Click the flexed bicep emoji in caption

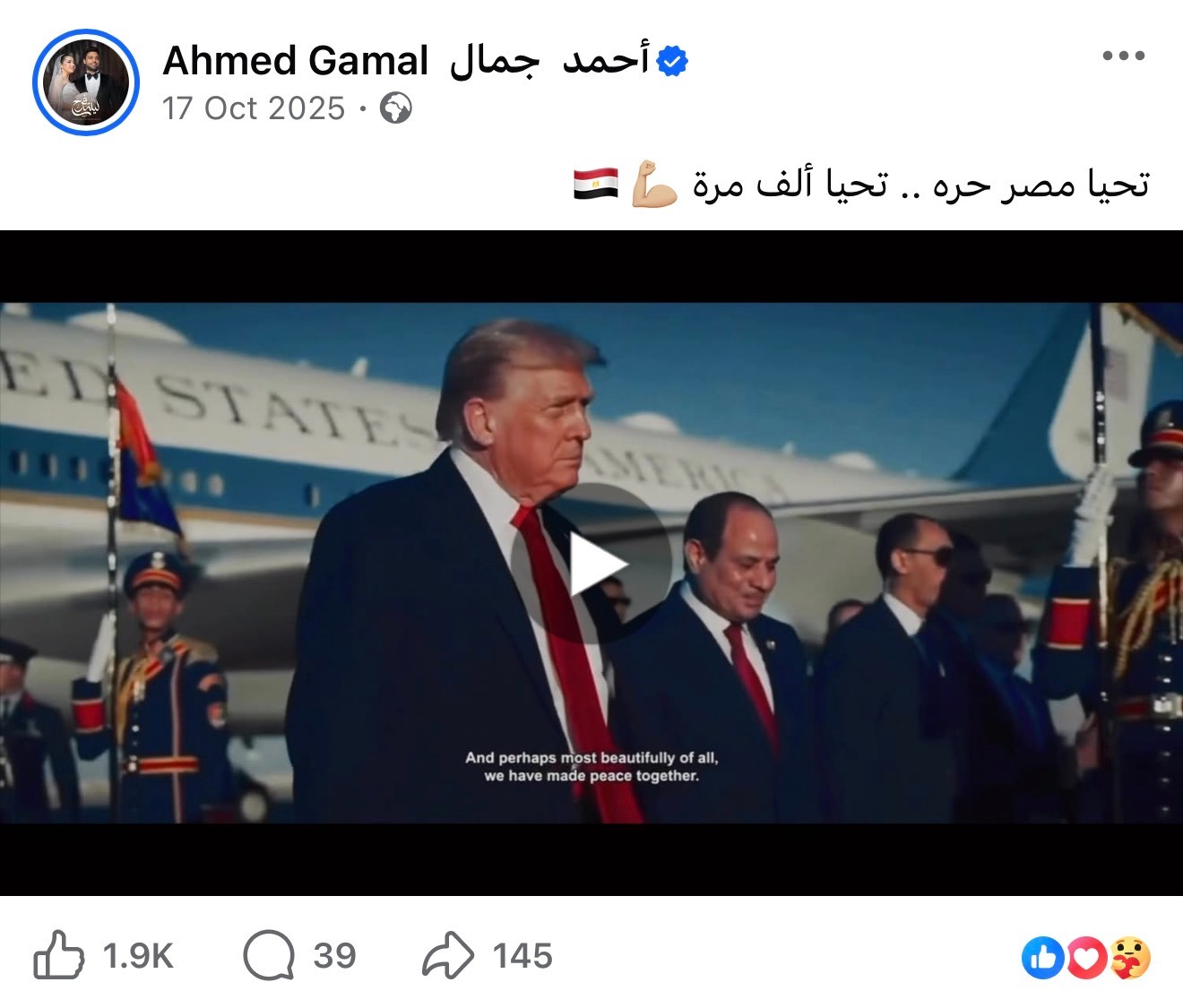coord(654,185)
